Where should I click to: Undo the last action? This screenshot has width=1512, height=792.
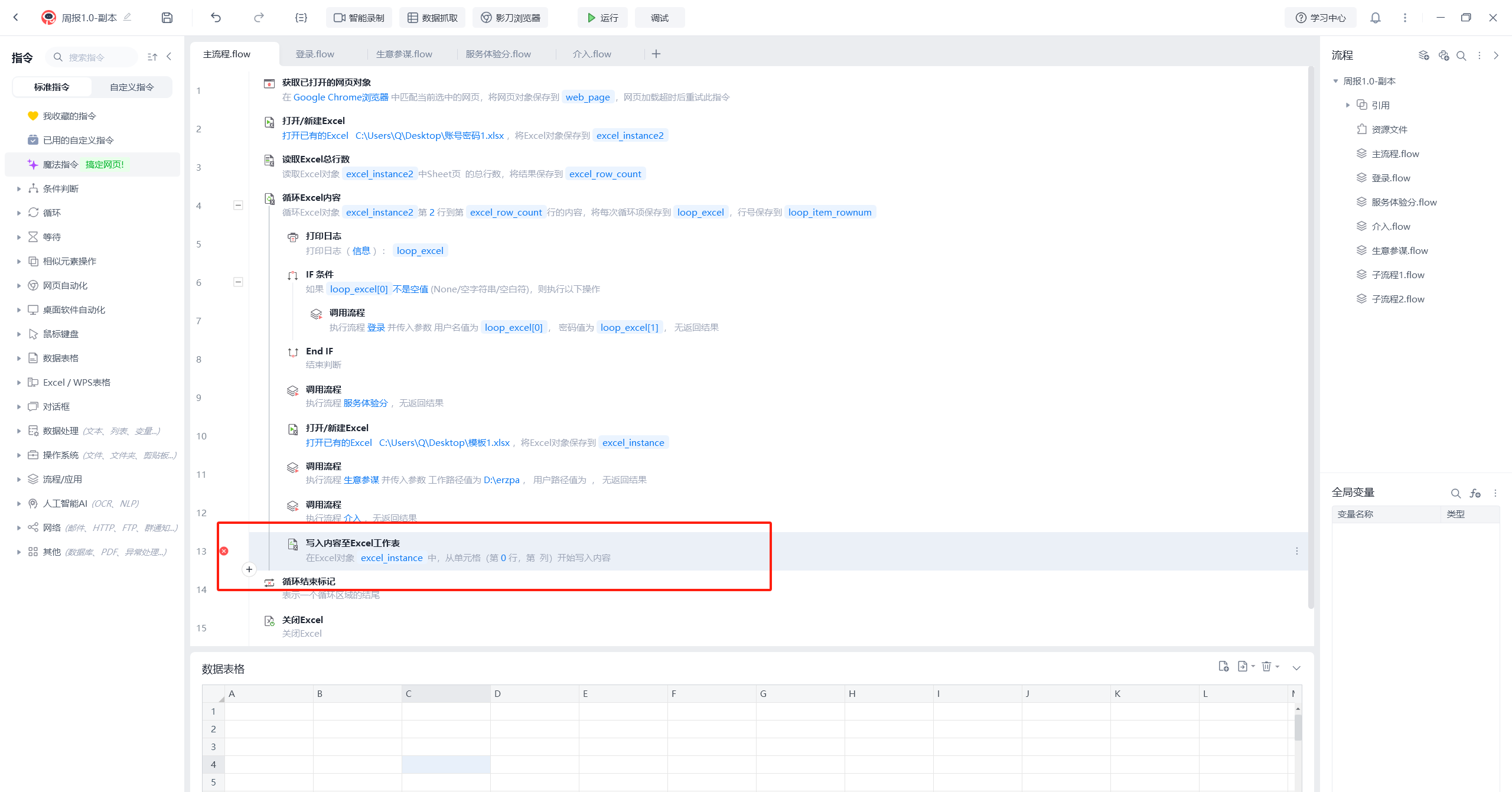(216, 18)
